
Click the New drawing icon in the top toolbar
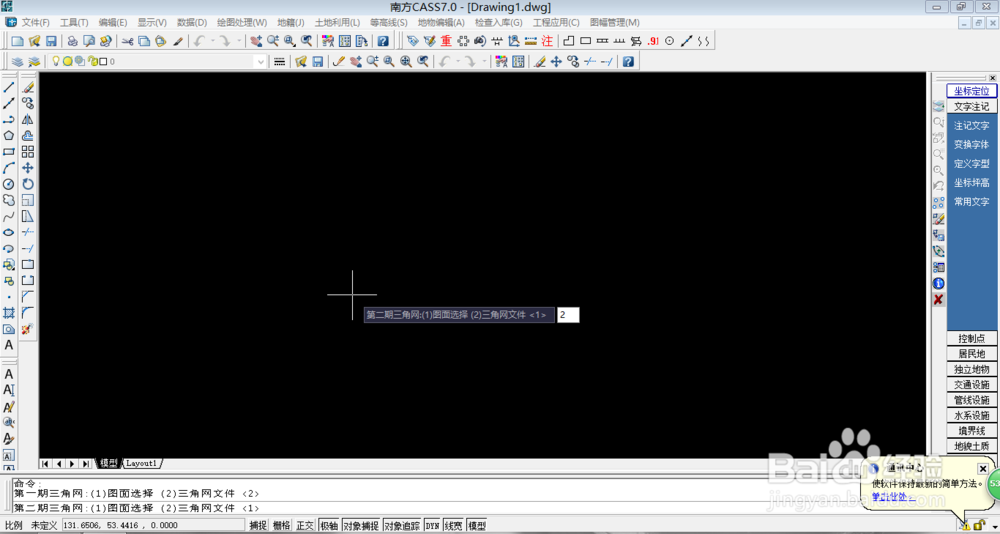pyautogui.click(x=18, y=41)
